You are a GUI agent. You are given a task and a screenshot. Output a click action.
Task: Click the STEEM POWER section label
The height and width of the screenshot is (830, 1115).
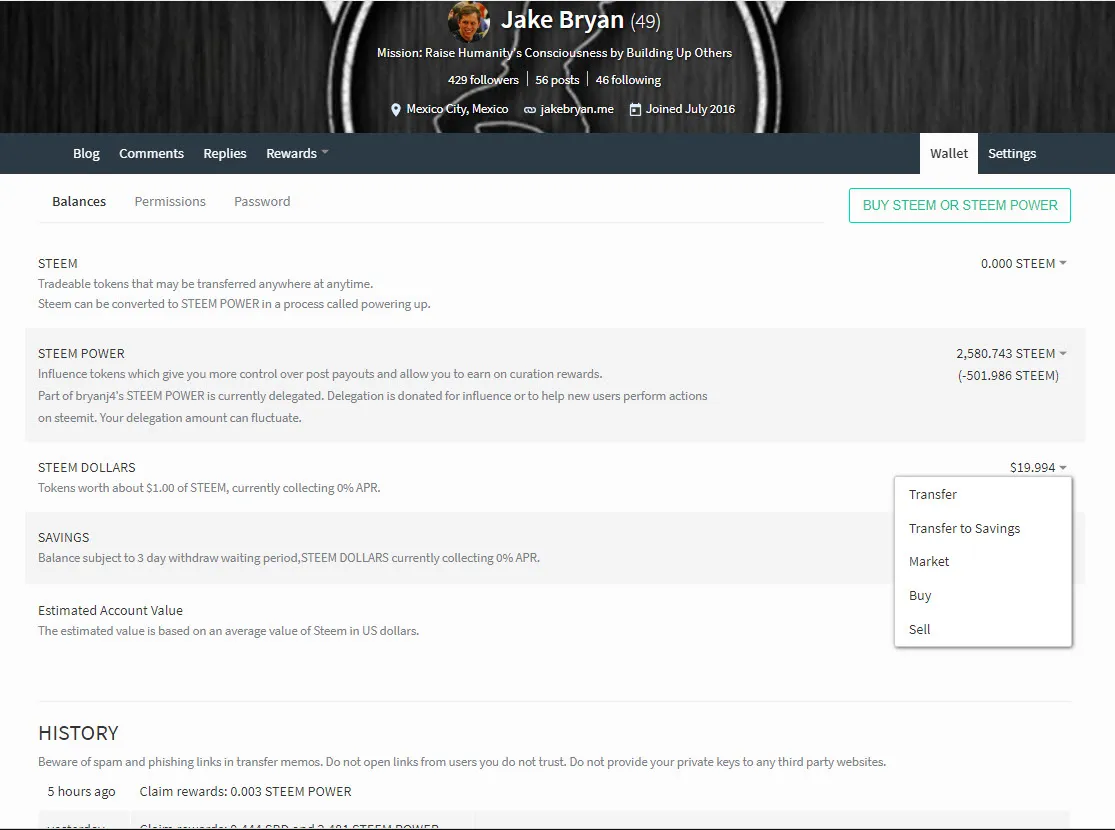[x=81, y=353]
